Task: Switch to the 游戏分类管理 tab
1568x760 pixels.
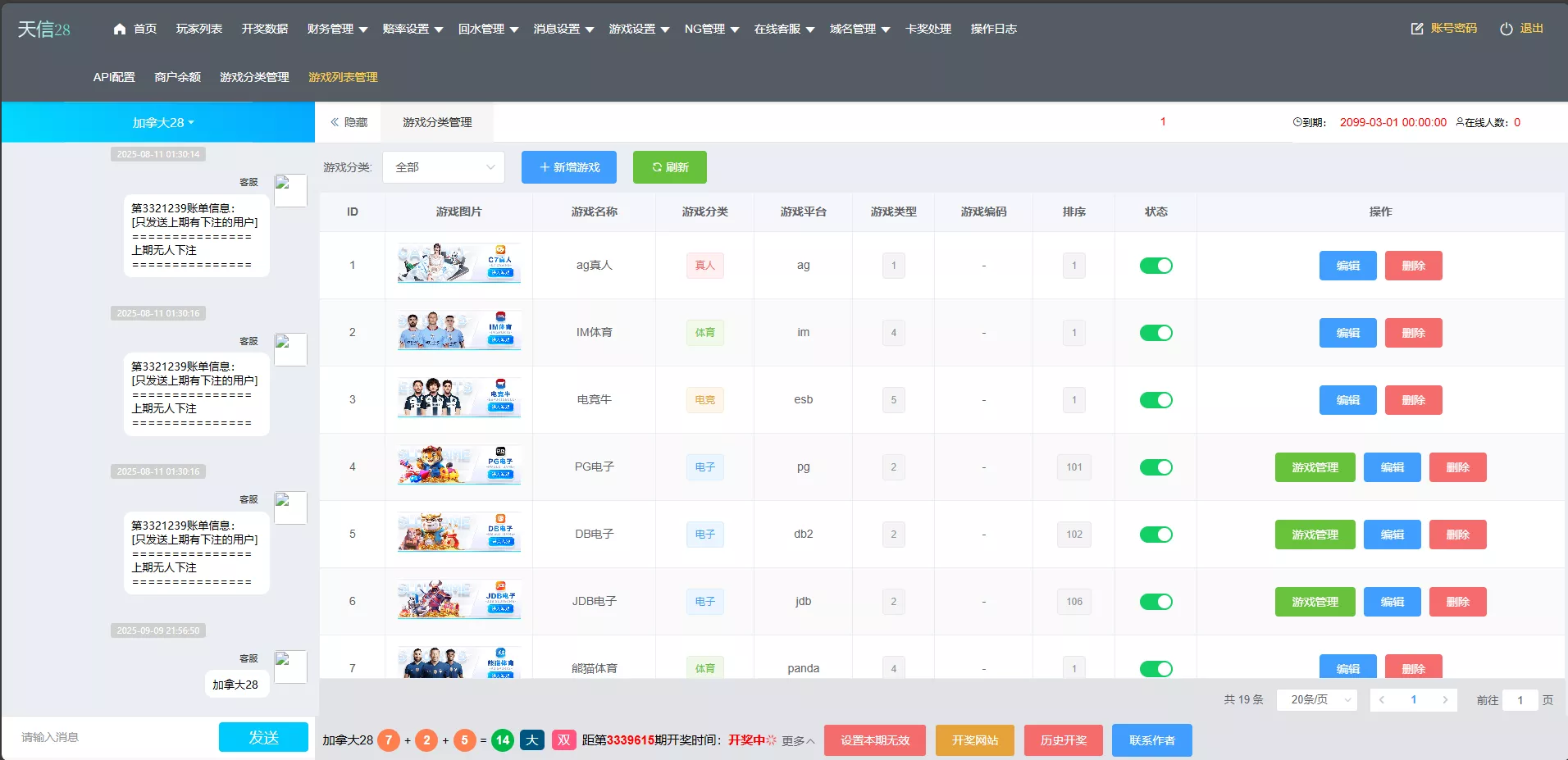Action: point(437,122)
